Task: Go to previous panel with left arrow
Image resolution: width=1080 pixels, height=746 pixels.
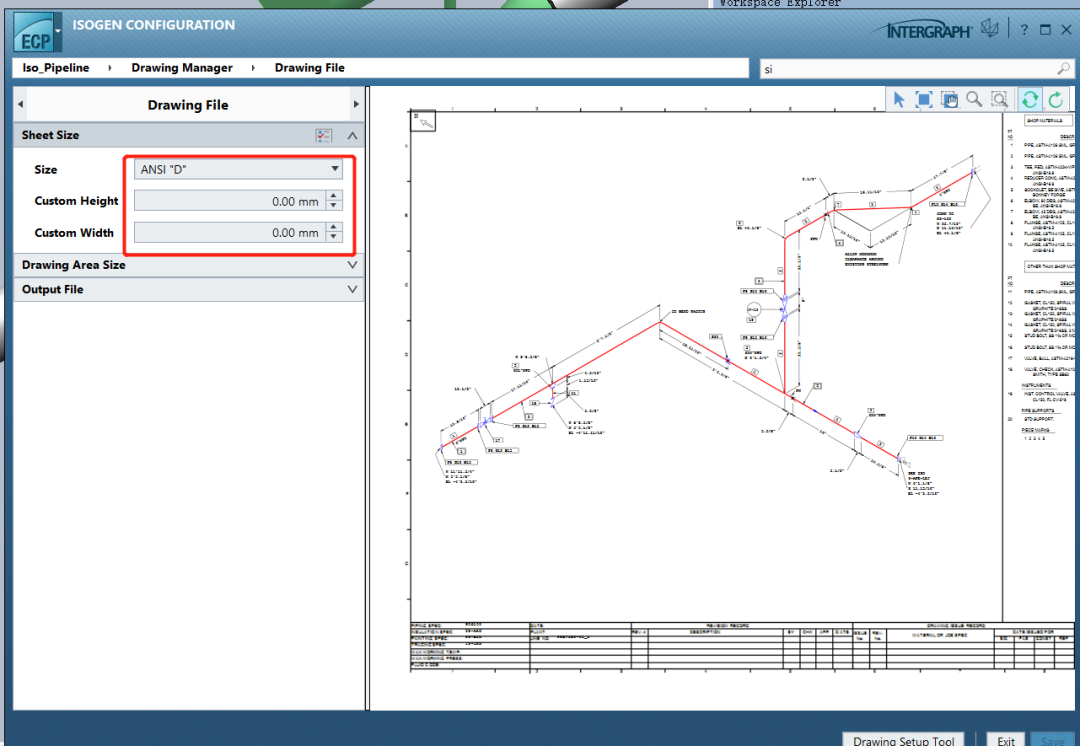Action: [x=21, y=104]
